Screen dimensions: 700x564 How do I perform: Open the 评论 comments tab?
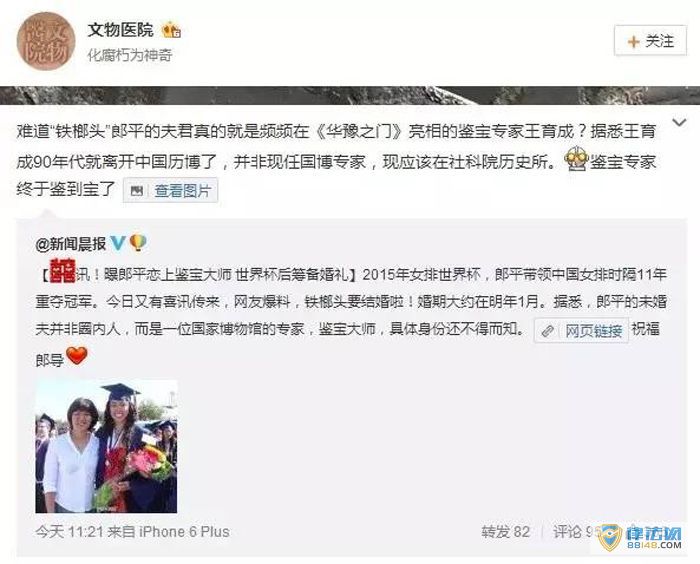tap(576, 531)
